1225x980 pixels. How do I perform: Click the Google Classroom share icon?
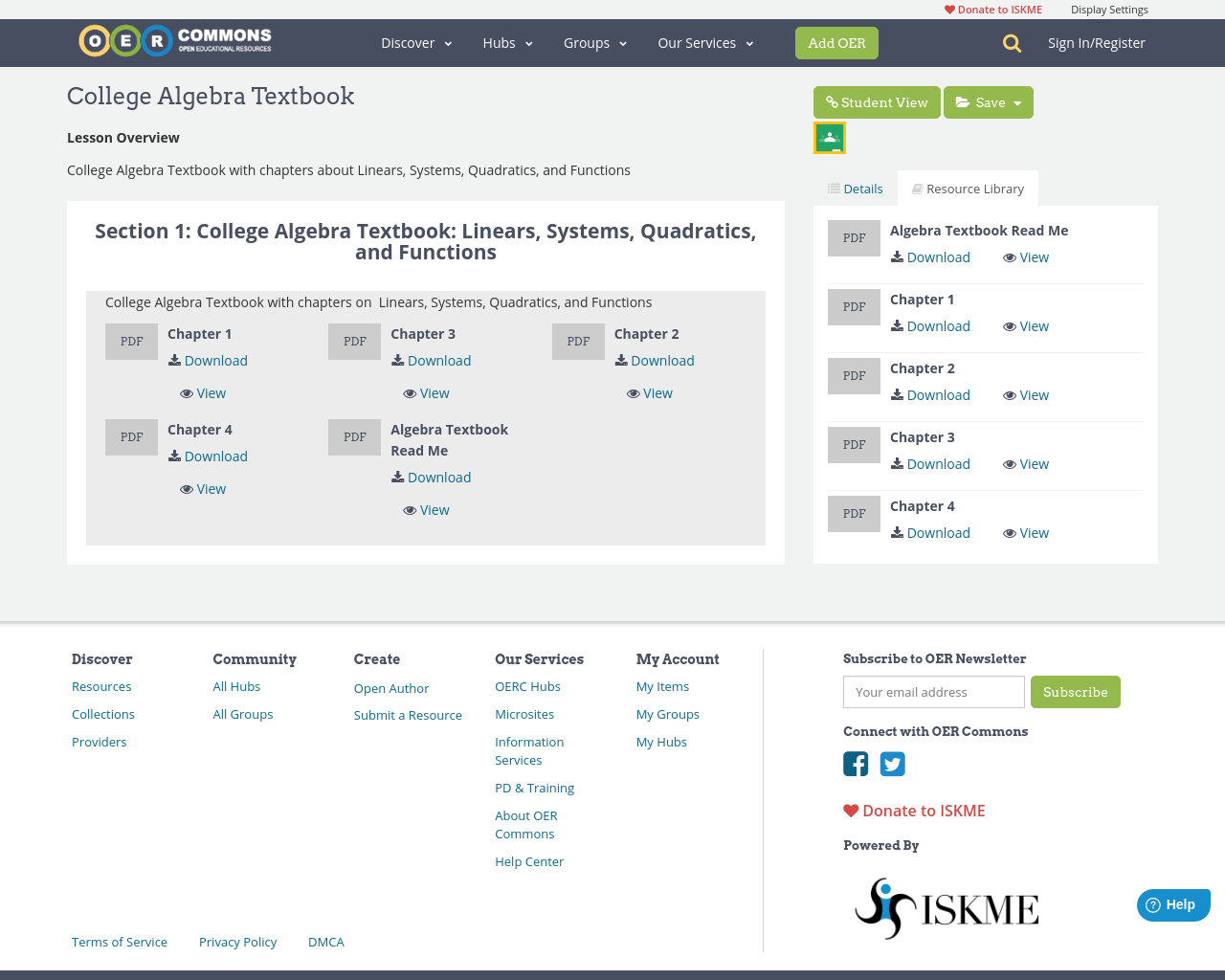[830, 138]
